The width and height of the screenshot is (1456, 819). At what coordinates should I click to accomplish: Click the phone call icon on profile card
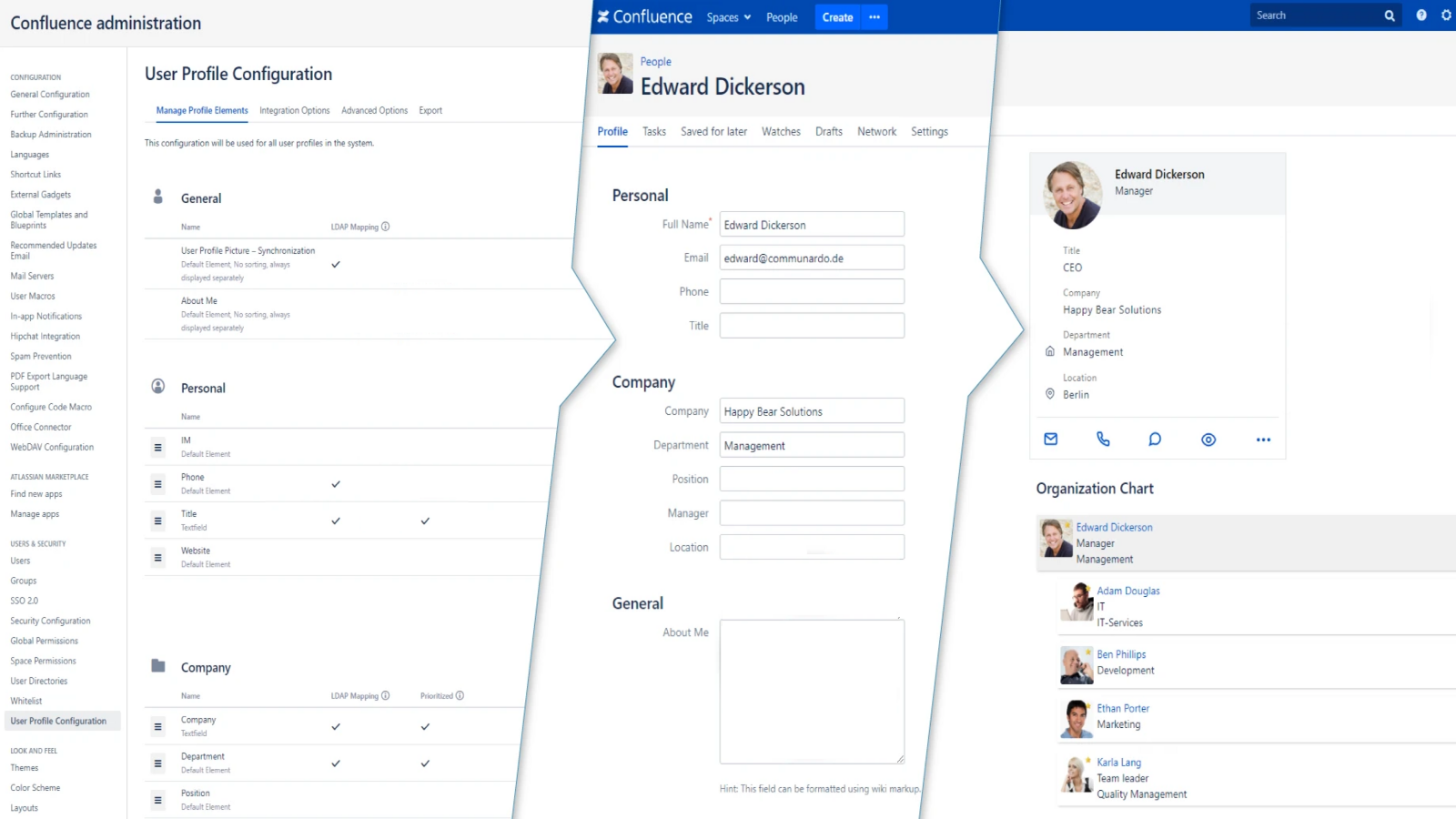[1103, 440]
